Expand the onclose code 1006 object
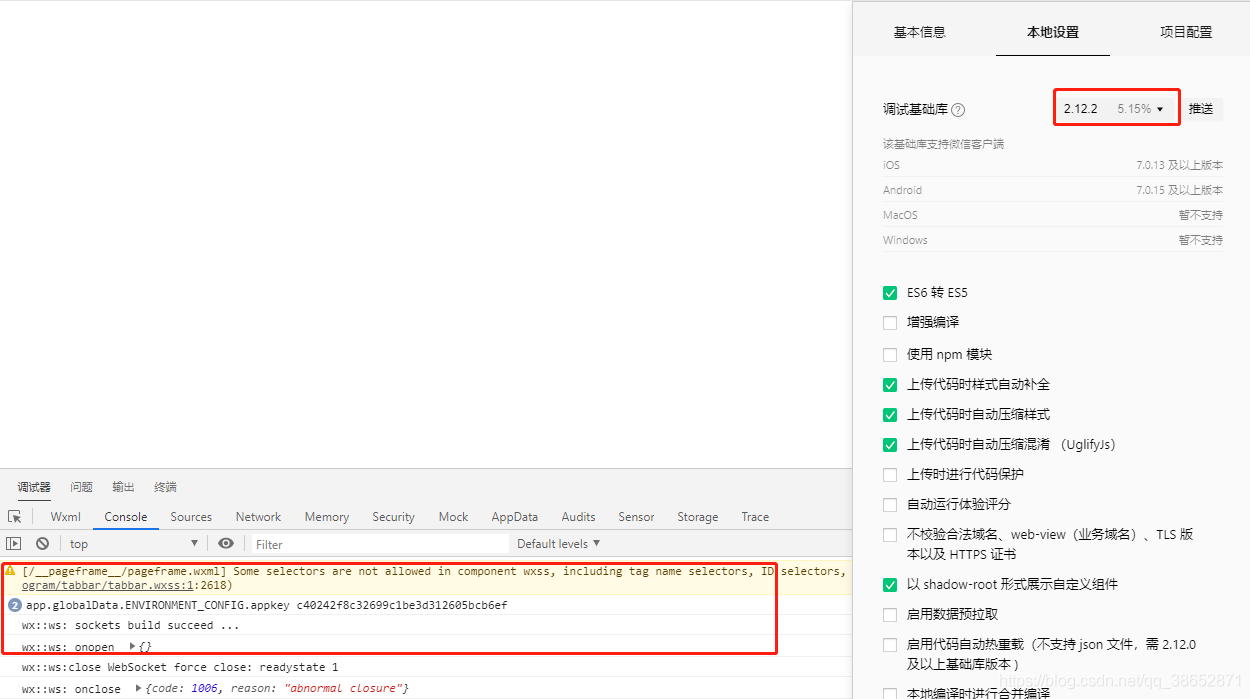Image resolution: width=1250 pixels, height=699 pixels. [139, 688]
